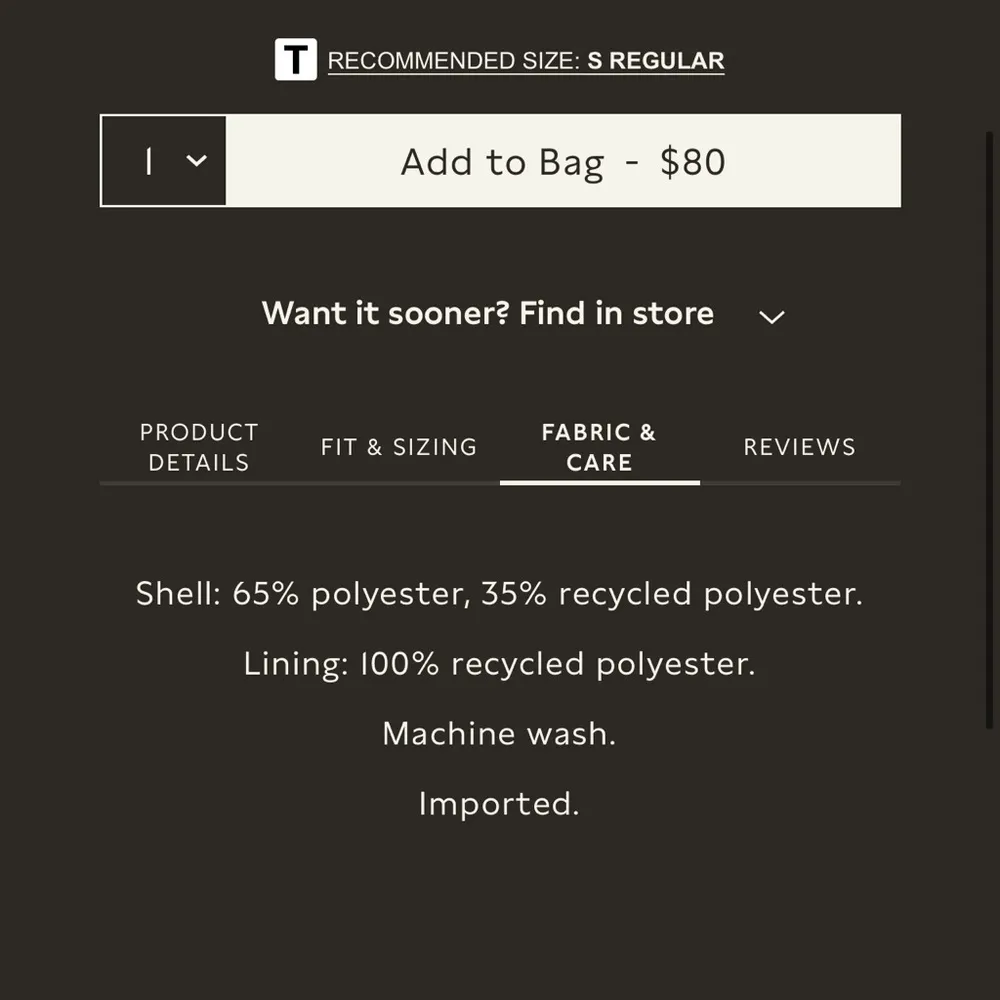Click the quantity dropdown chevron arrow
1000x1000 pixels.
point(197,161)
